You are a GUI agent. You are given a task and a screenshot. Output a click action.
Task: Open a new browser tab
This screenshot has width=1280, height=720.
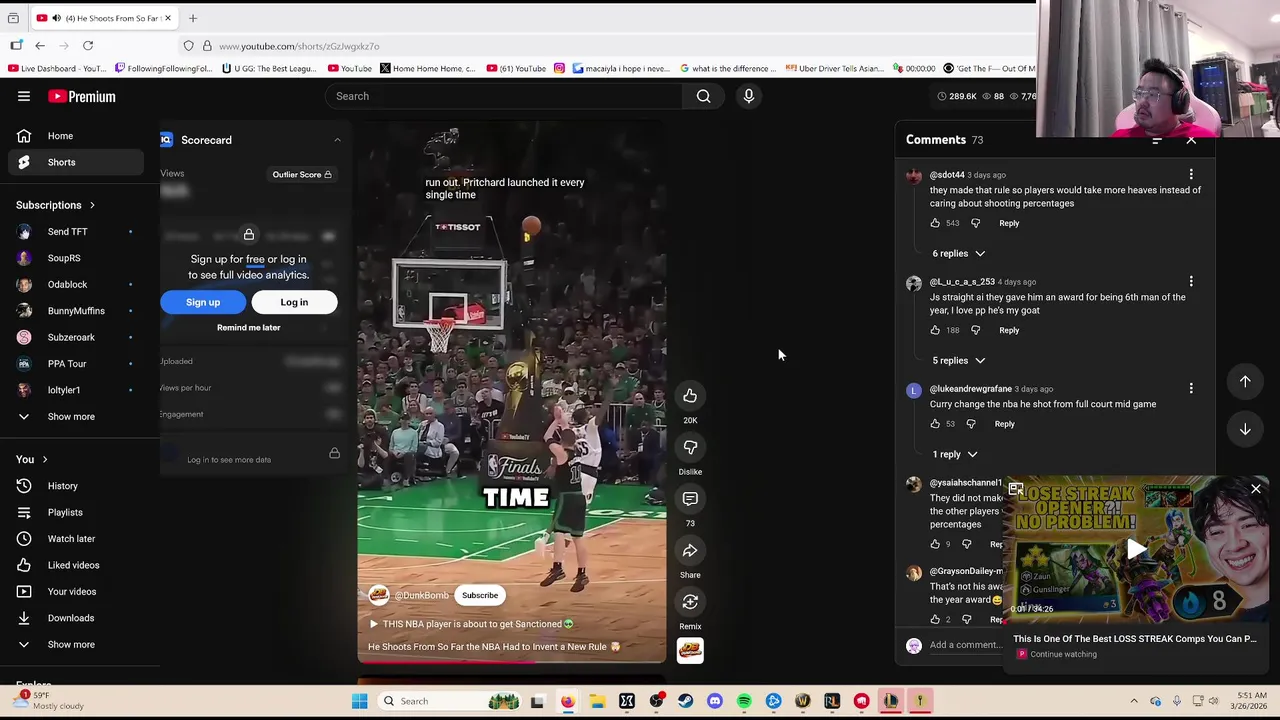pyautogui.click(x=193, y=18)
